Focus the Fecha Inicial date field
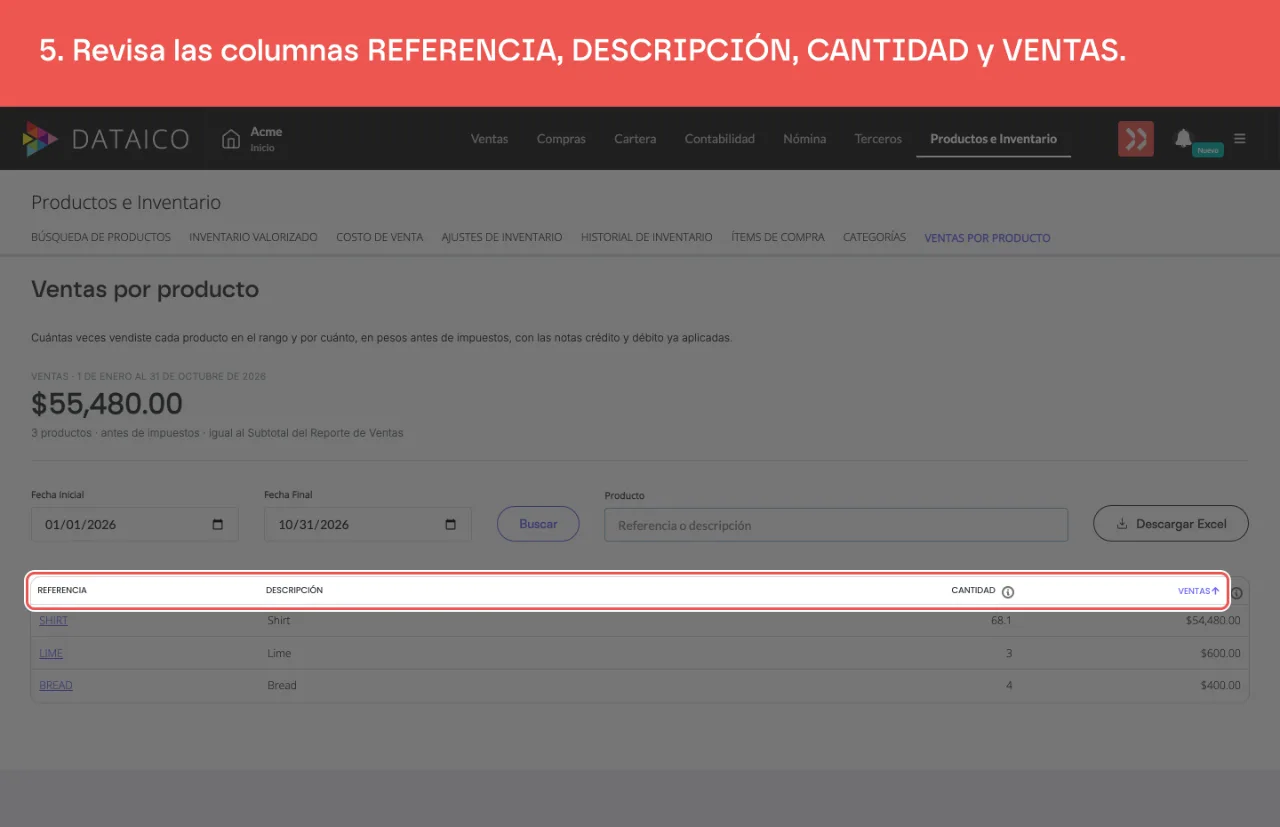Screen dimensions: 1280x827 (134, 524)
